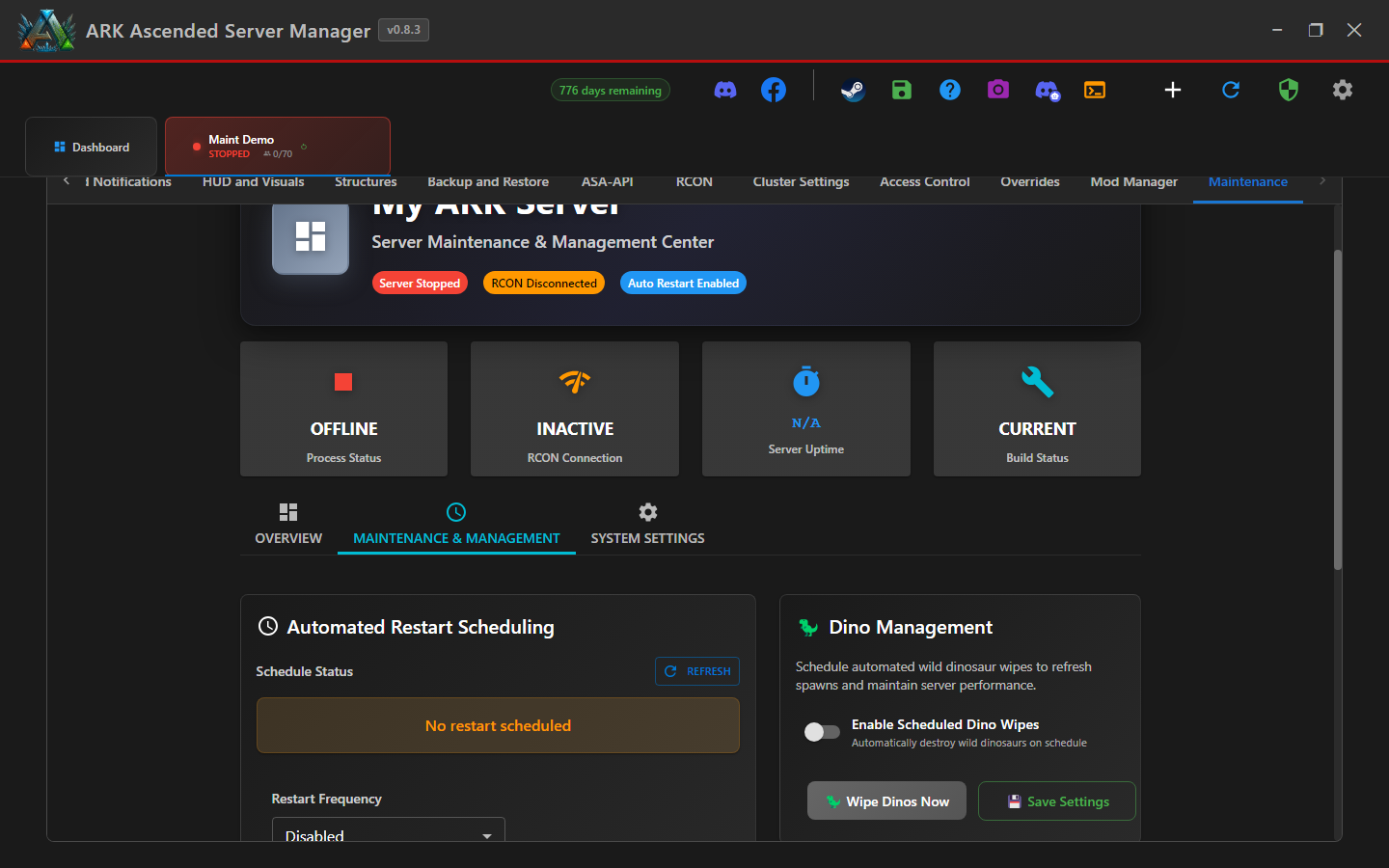Image resolution: width=1389 pixels, height=868 pixels.
Task: Click the green floppy disk save icon
Action: click(x=902, y=90)
